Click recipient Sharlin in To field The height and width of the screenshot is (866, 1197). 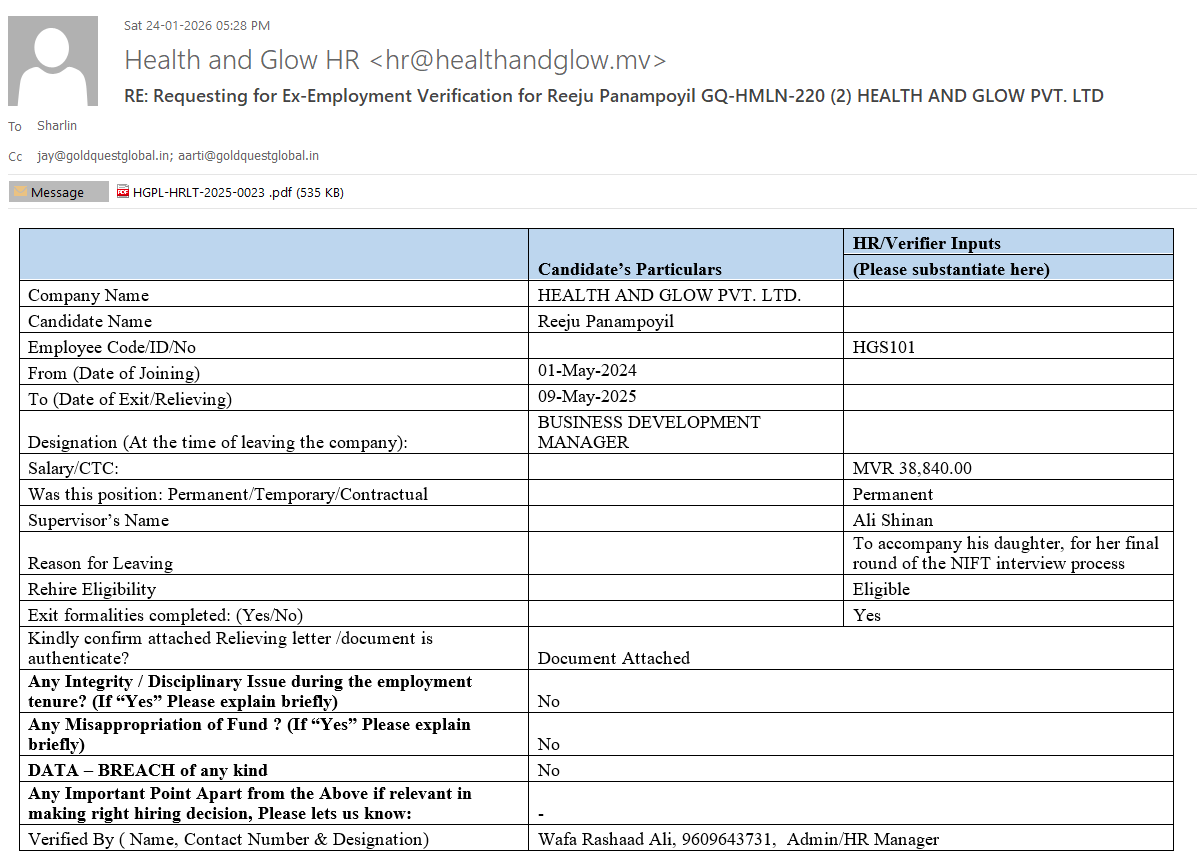click(x=57, y=125)
